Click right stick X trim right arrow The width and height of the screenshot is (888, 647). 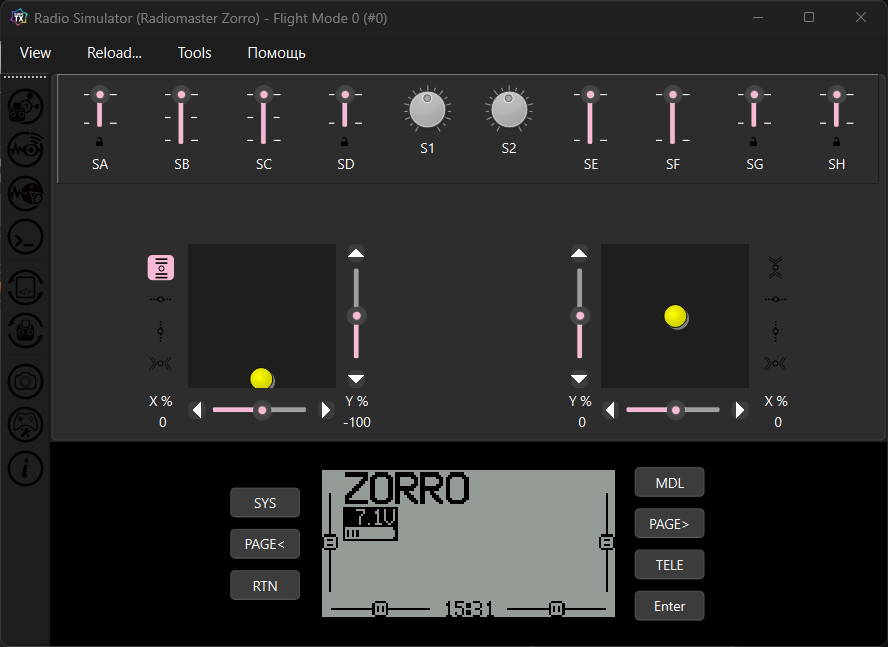pos(740,410)
